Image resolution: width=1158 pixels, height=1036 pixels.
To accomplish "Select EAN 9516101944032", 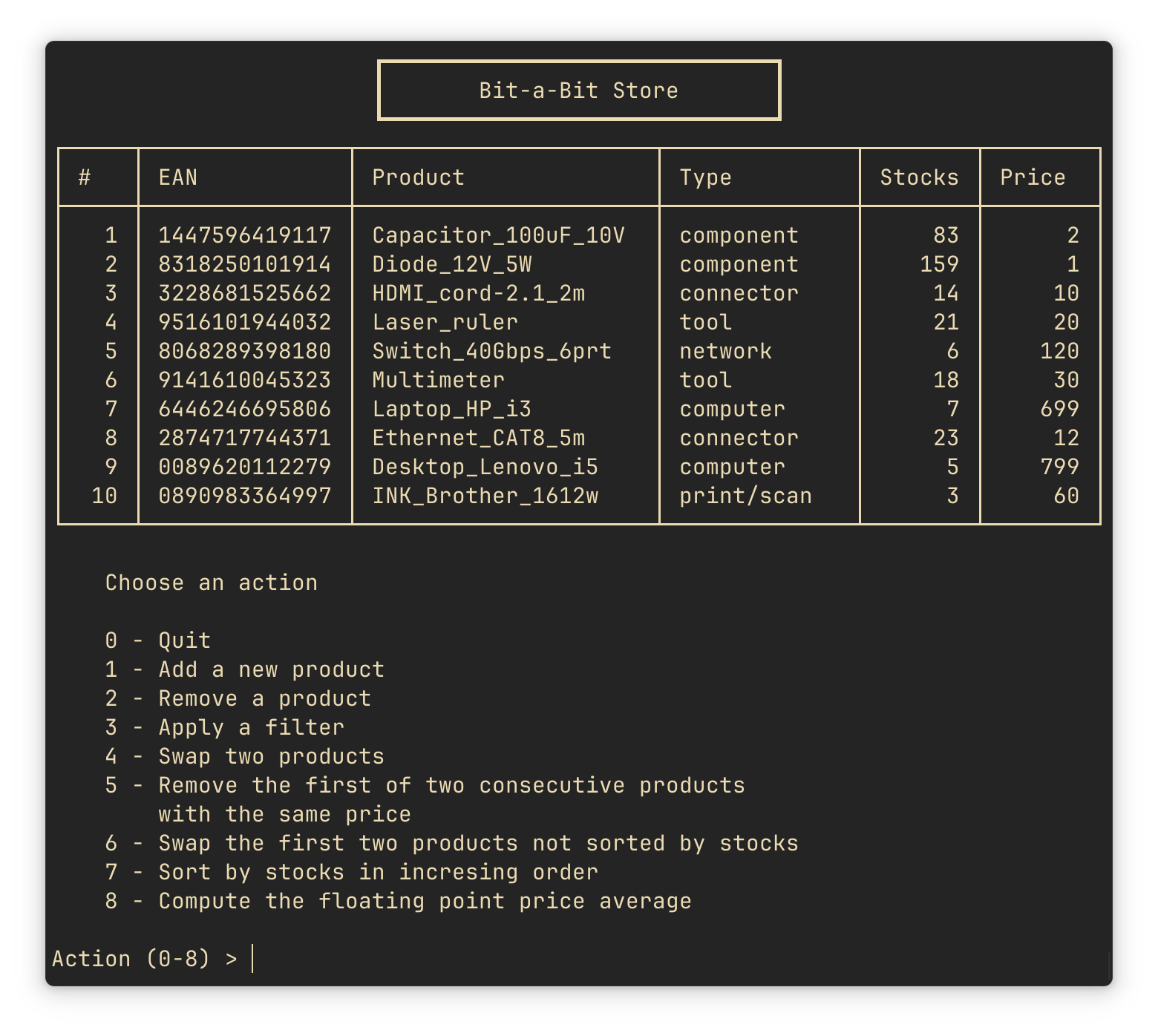I will pyautogui.click(x=245, y=322).
